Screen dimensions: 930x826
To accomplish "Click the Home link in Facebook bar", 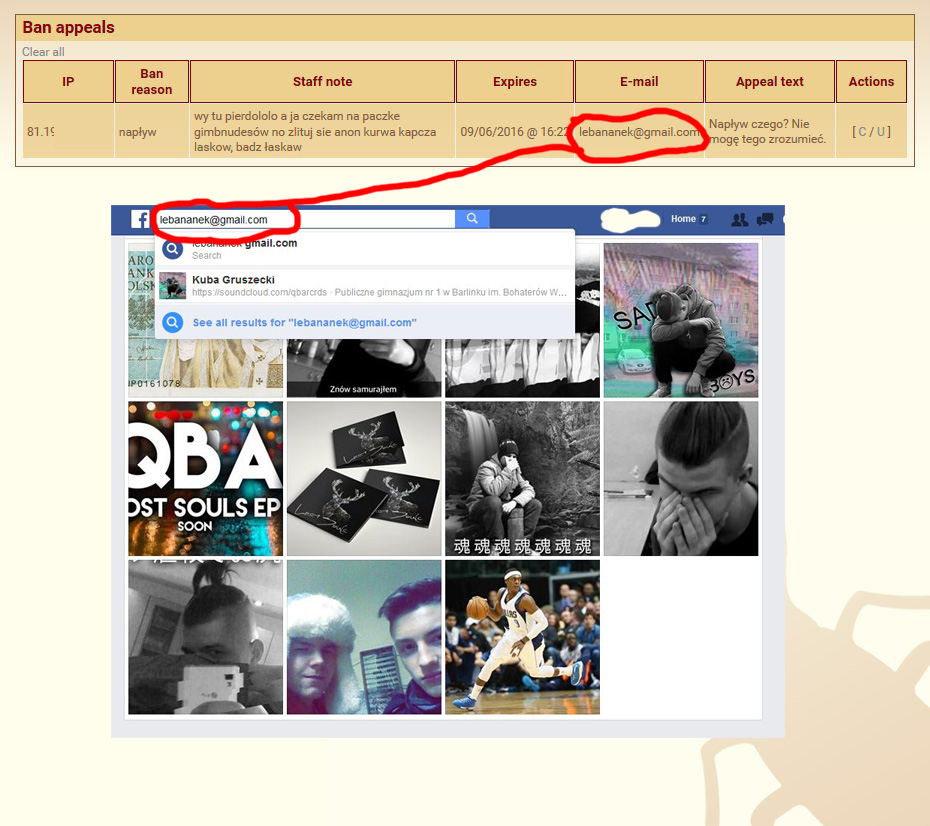I will pyautogui.click(x=683, y=219).
